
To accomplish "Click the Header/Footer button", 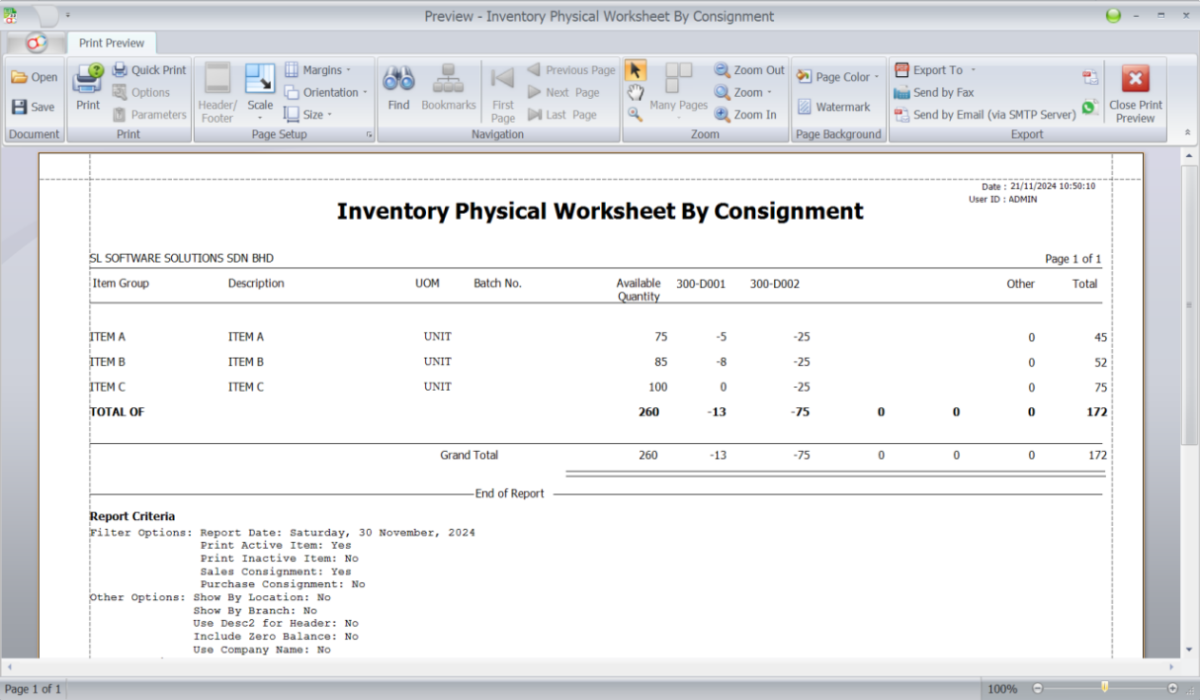I will [x=217, y=92].
